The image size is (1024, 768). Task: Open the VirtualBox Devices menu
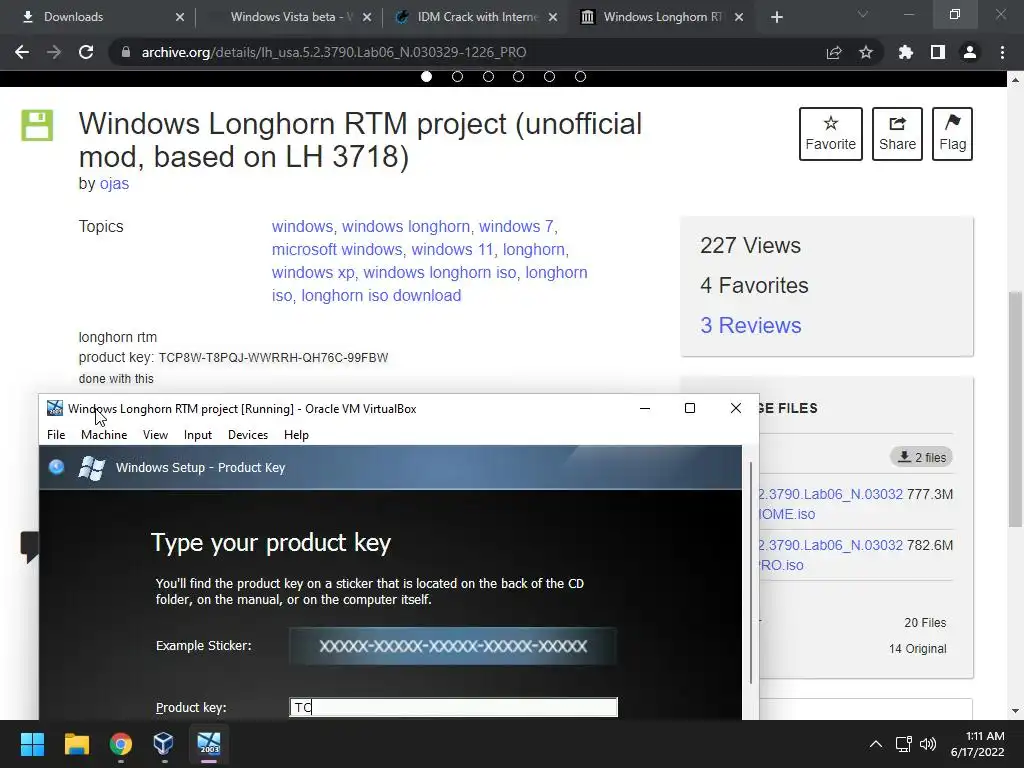248,435
